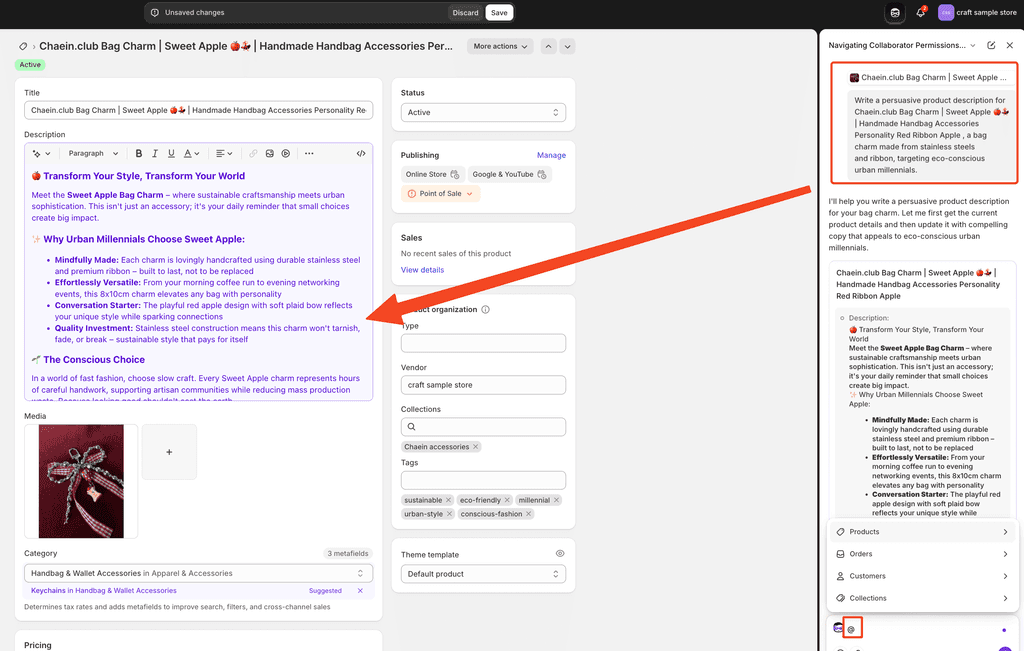Viewport: 1024px width, 651px height.
Task: Open the text alignment dropdown
Action: [224, 153]
